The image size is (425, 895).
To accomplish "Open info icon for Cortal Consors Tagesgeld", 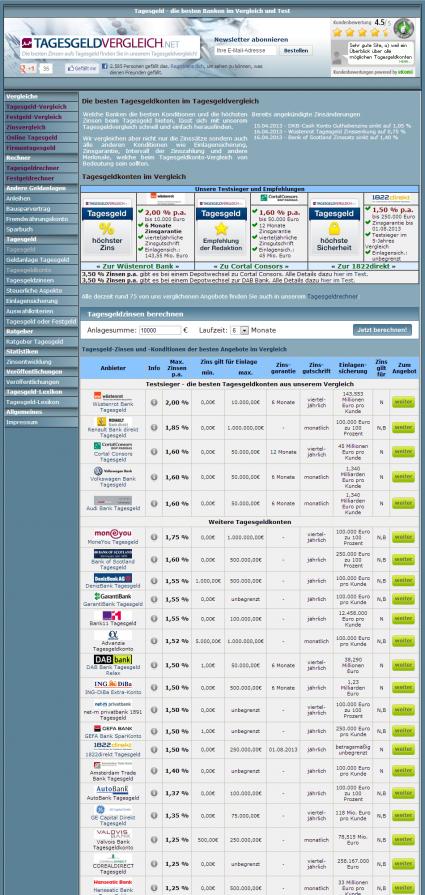I will [153, 451].
